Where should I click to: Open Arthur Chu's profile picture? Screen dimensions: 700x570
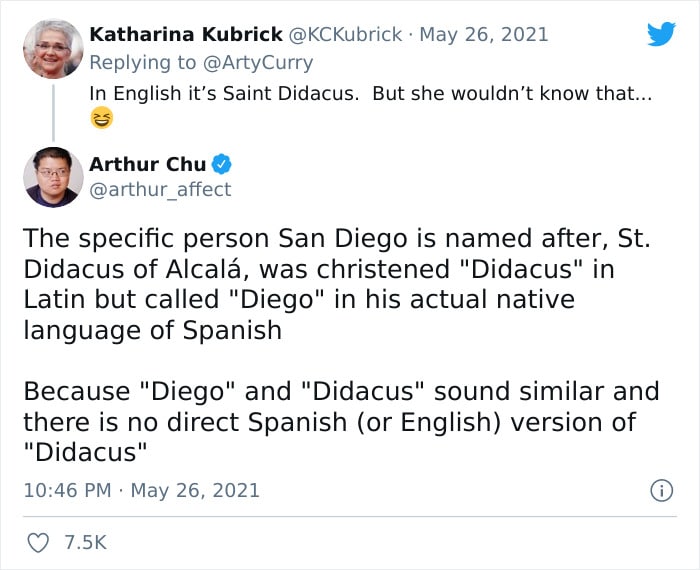[53, 177]
